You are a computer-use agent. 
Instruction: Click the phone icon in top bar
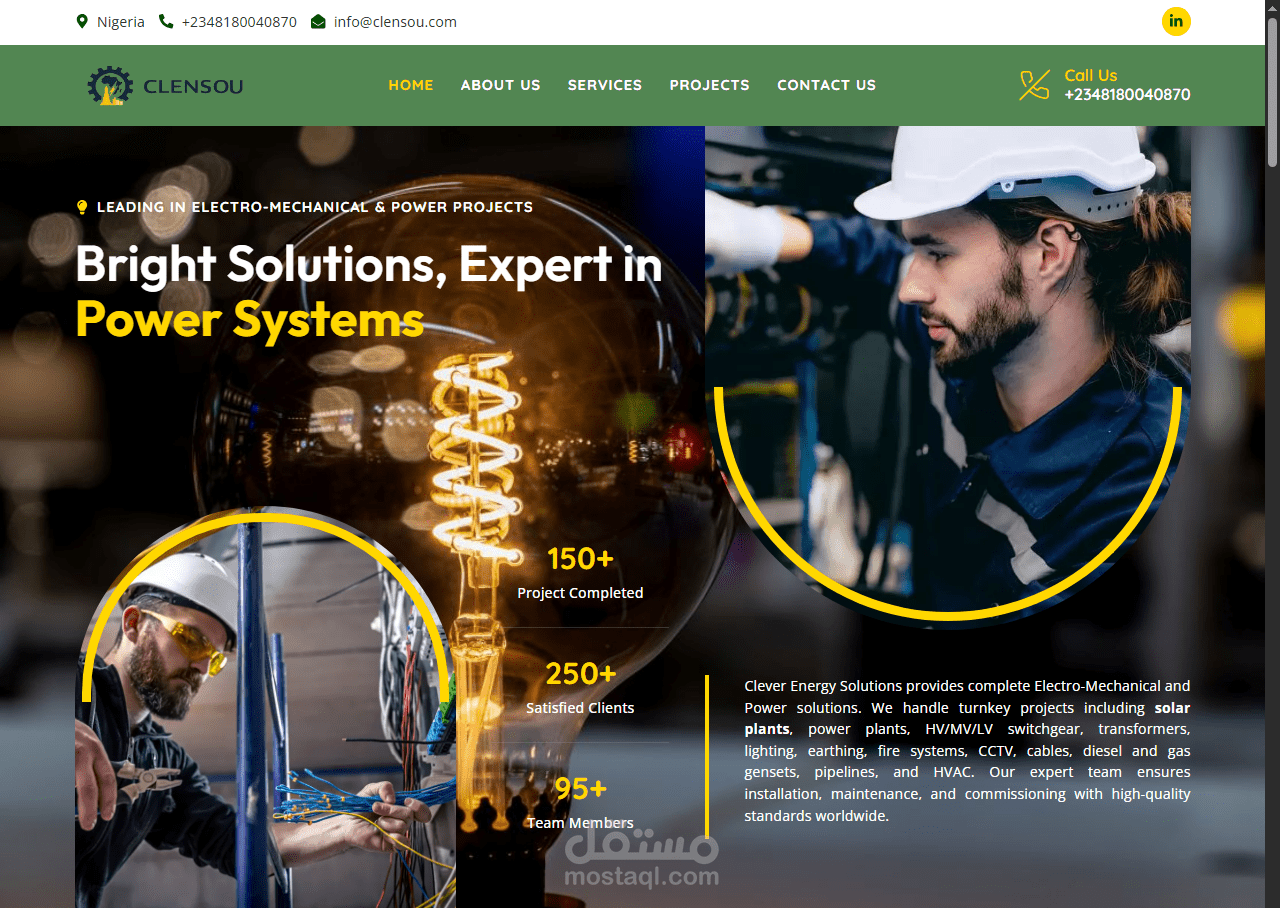(x=166, y=21)
